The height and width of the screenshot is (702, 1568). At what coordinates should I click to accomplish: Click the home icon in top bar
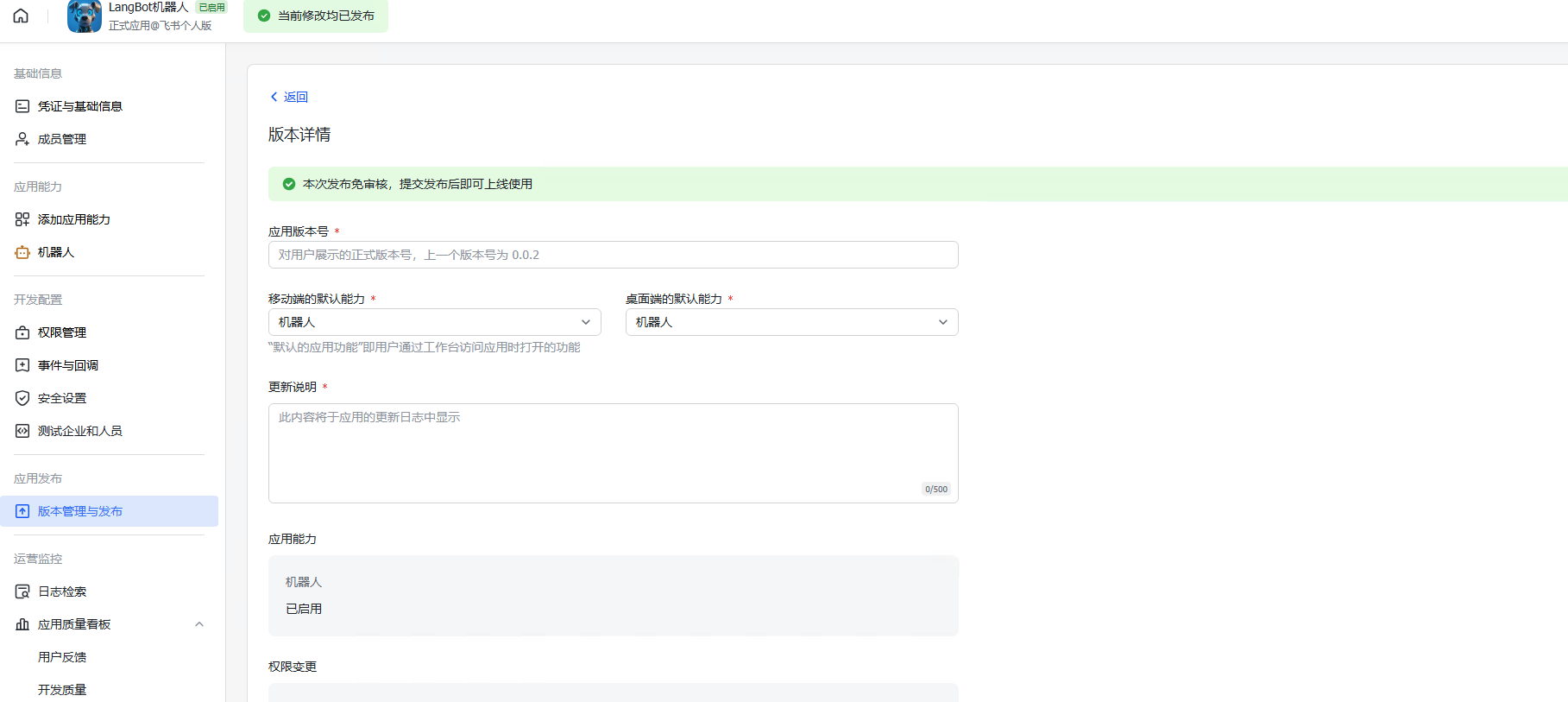(21, 16)
